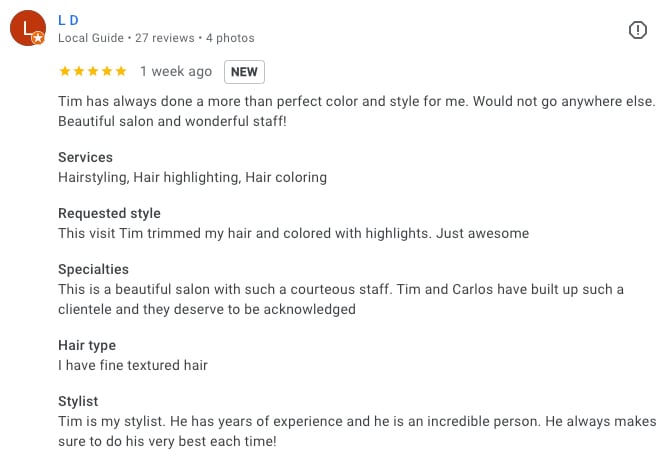Click the Specialties heading
The width and height of the screenshot is (670, 460).
click(x=93, y=269)
